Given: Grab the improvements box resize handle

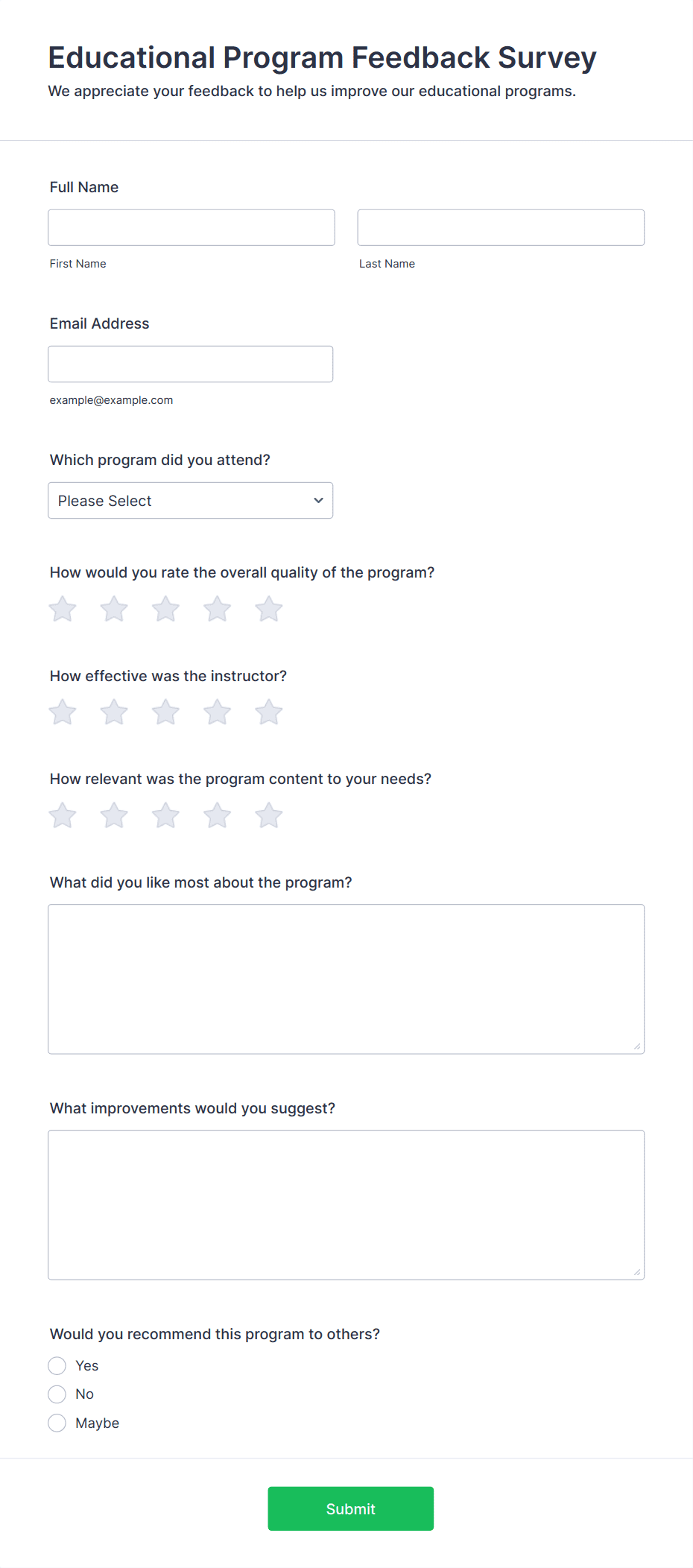Looking at the screenshot, I should [x=637, y=1272].
